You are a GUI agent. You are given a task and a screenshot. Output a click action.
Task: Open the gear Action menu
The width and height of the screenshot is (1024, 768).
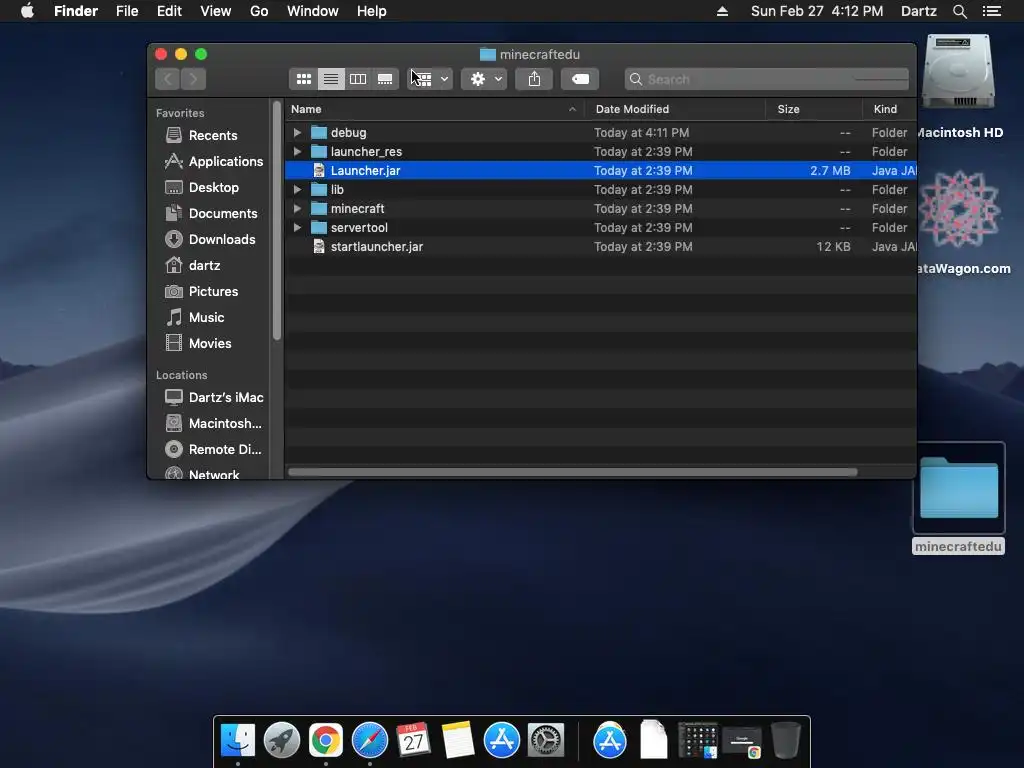point(484,79)
